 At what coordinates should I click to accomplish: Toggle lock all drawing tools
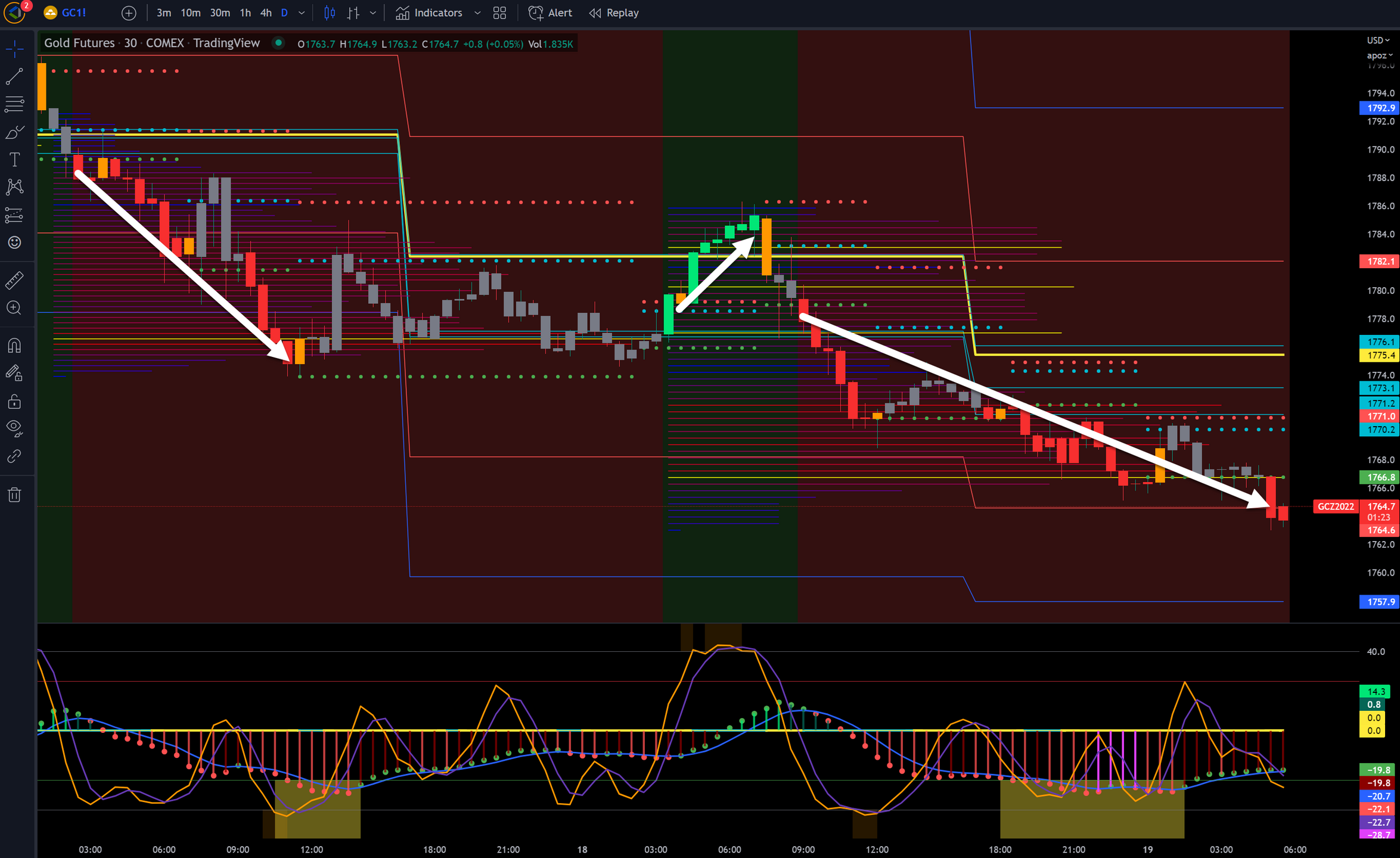click(14, 402)
